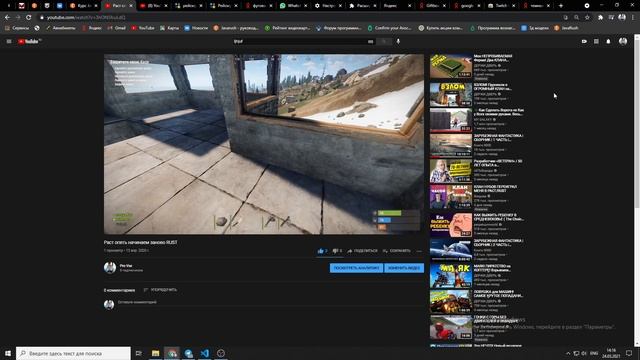Click the Rust video player area

(x=264, y=144)
